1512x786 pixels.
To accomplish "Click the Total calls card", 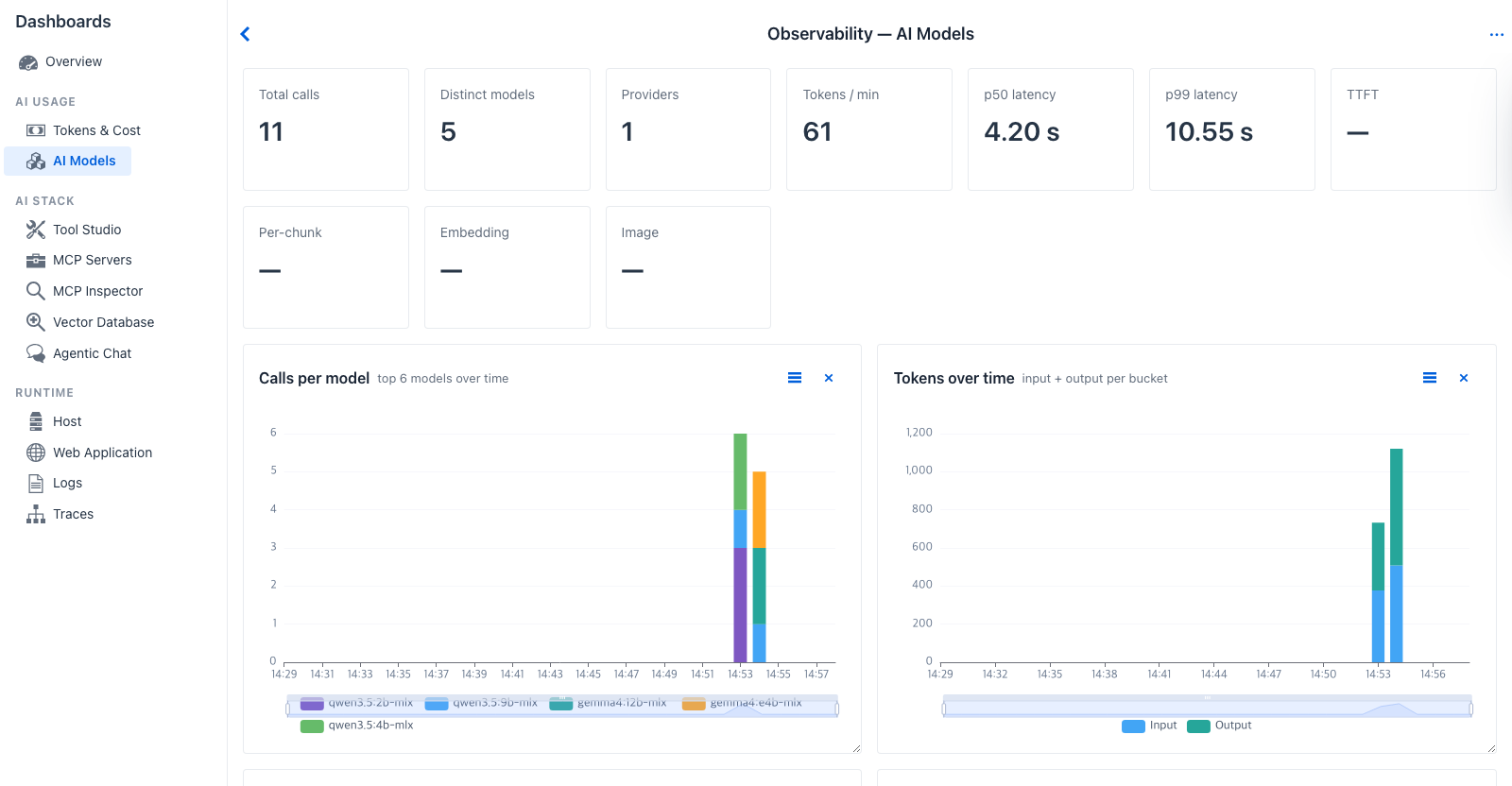I will (326, 129).
